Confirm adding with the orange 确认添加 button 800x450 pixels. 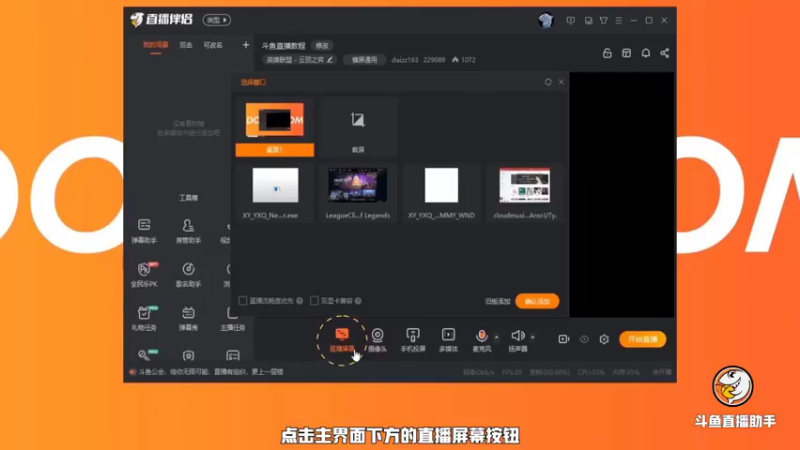(x=537, y=301)
